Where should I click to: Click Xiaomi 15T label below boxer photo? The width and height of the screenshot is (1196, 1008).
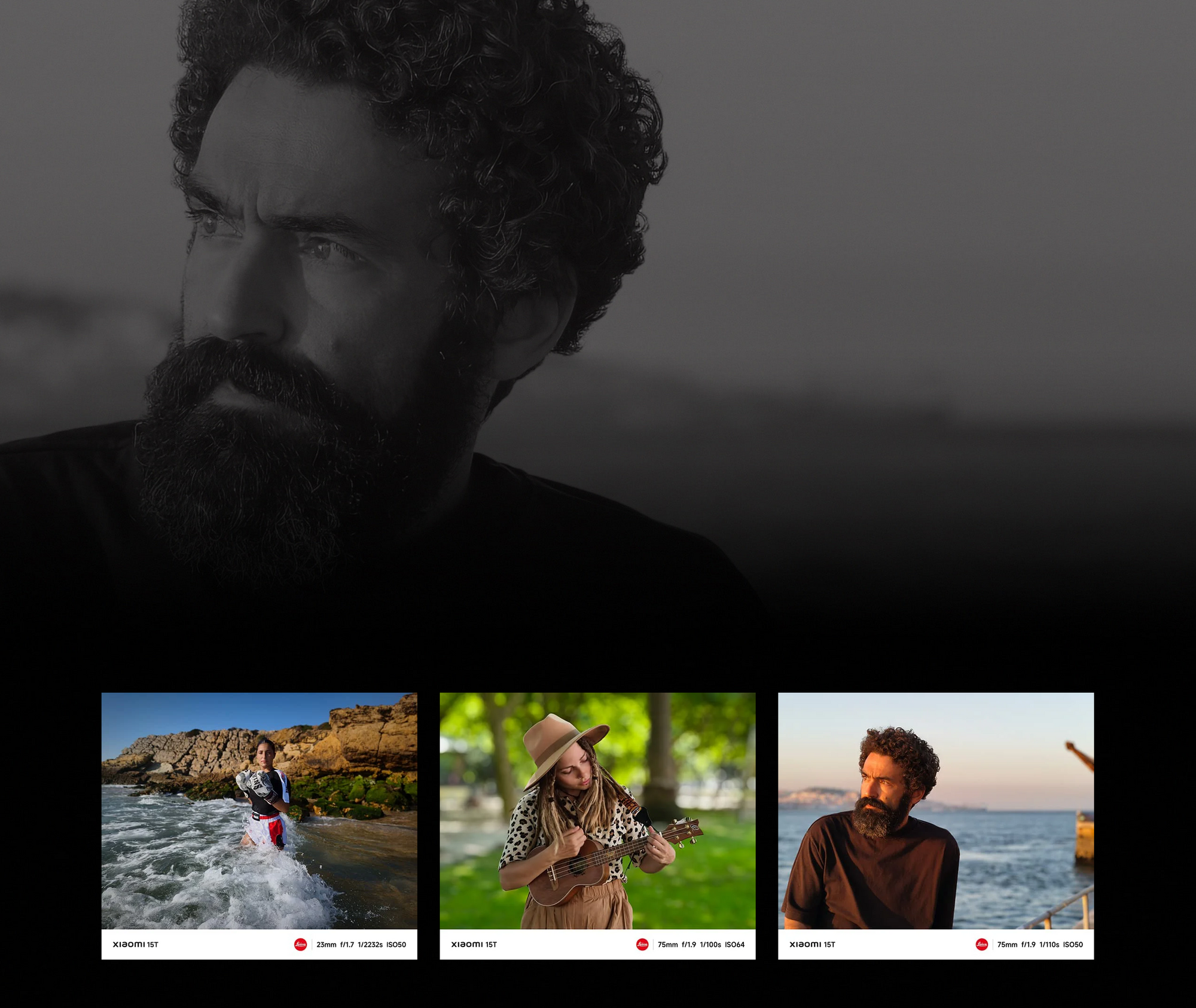tap(135, 945)
